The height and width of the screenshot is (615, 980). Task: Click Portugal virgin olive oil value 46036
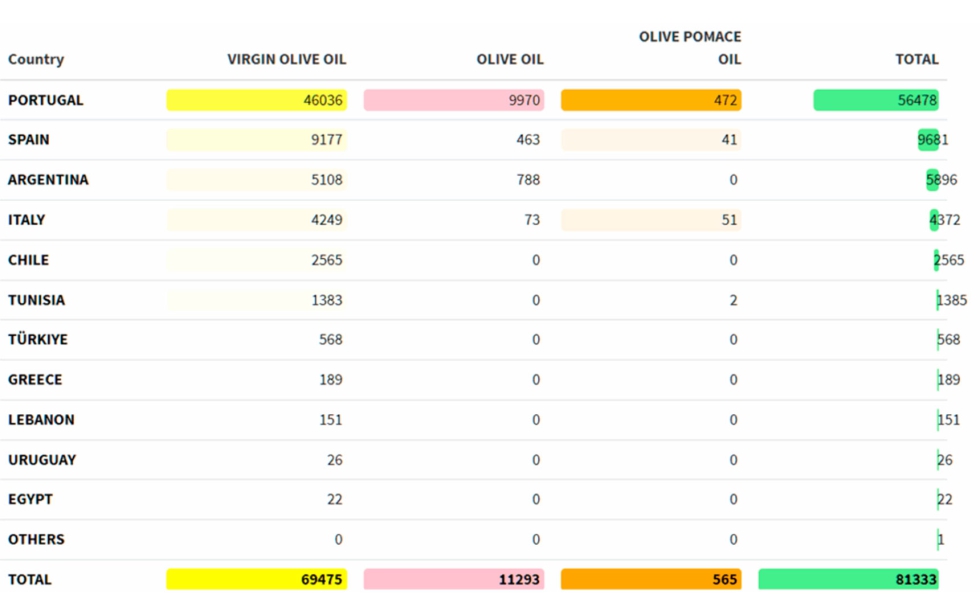(323, 100)
